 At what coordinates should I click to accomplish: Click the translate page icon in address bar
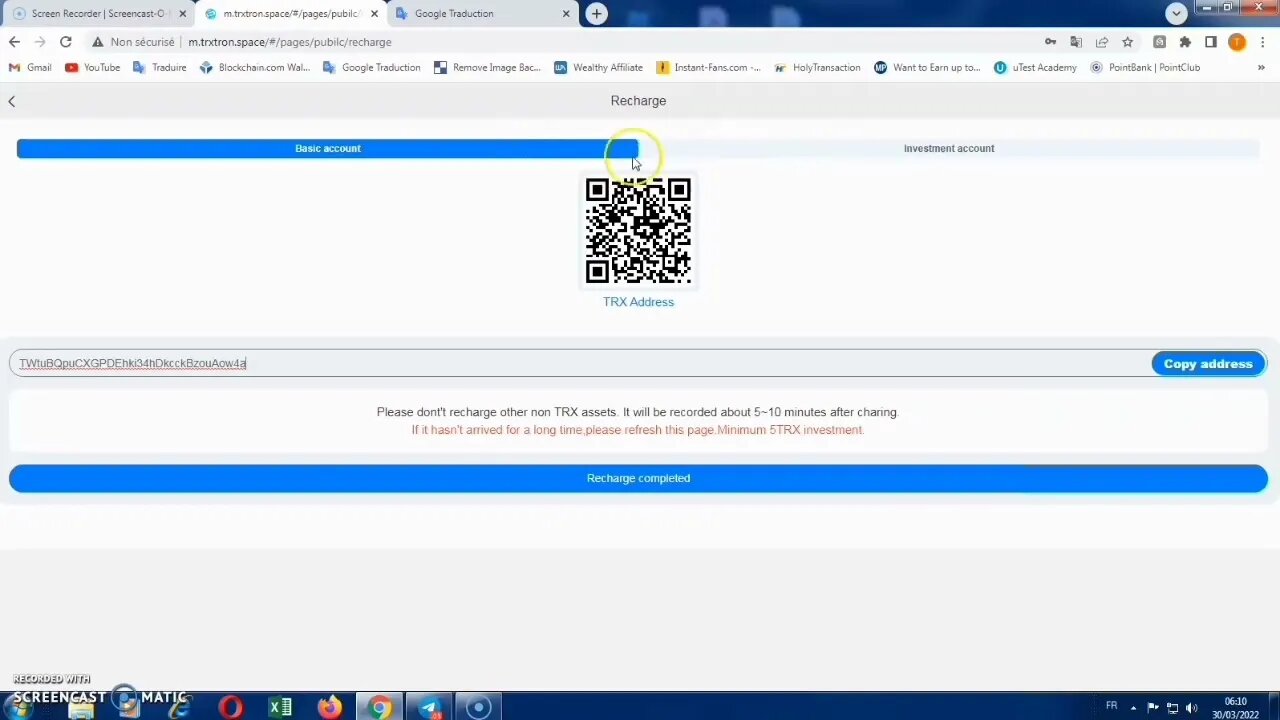click(1076, 42)
